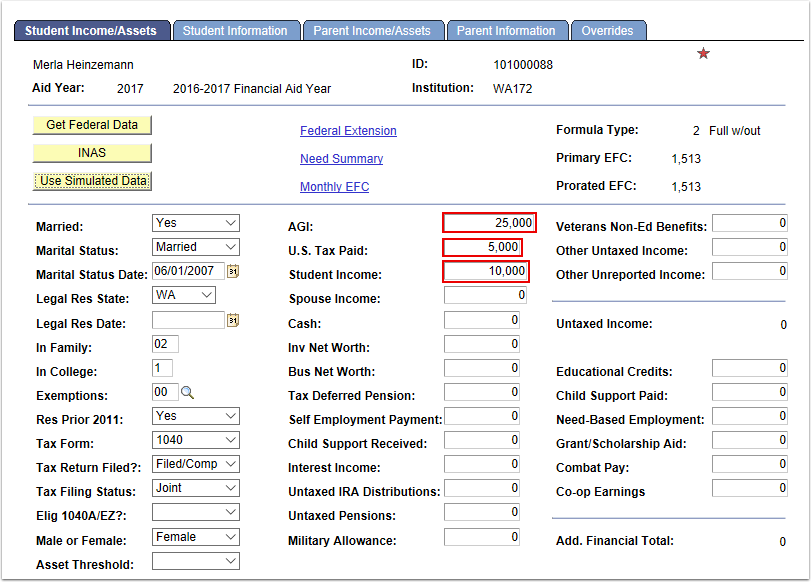The height and width of the screenshot is (582, 811).
Task: Open the Marital Status dropdown
Action: pyautogui.click(x=196, y=247)
